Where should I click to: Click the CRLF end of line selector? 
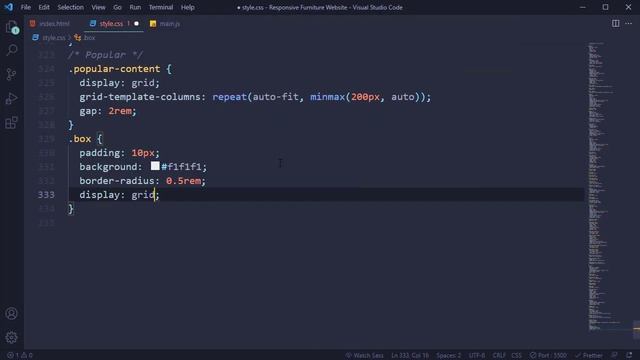click(499, 356)
